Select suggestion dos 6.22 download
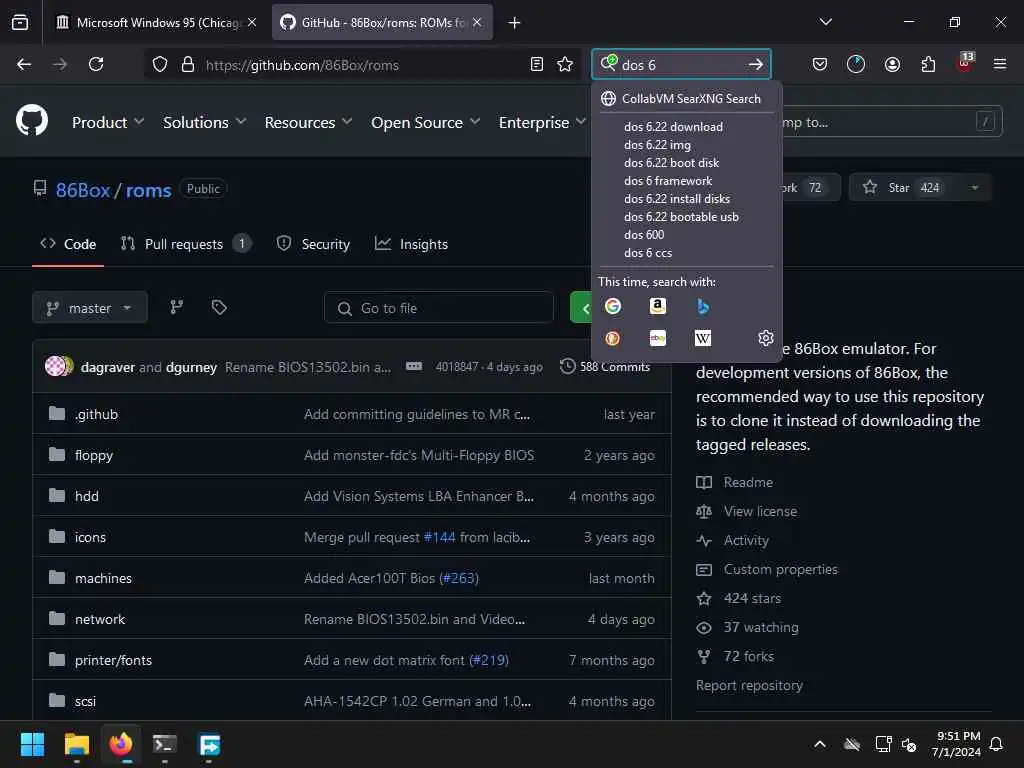Viewport: 1024px width, 768px height. tap(673, 127)
